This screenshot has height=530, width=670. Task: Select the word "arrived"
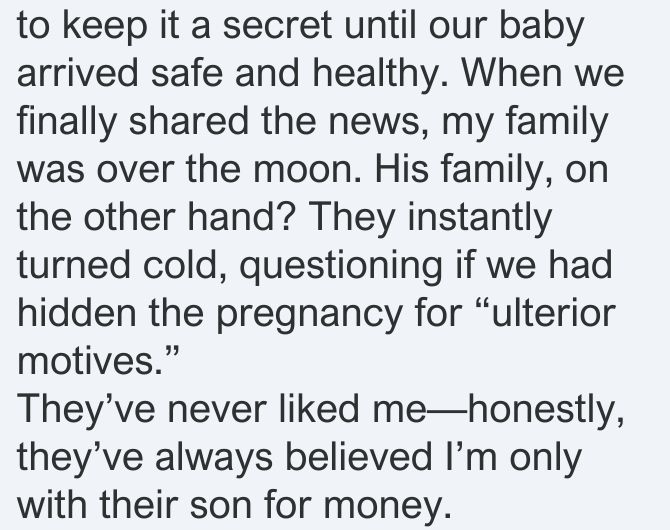[77, 73]
